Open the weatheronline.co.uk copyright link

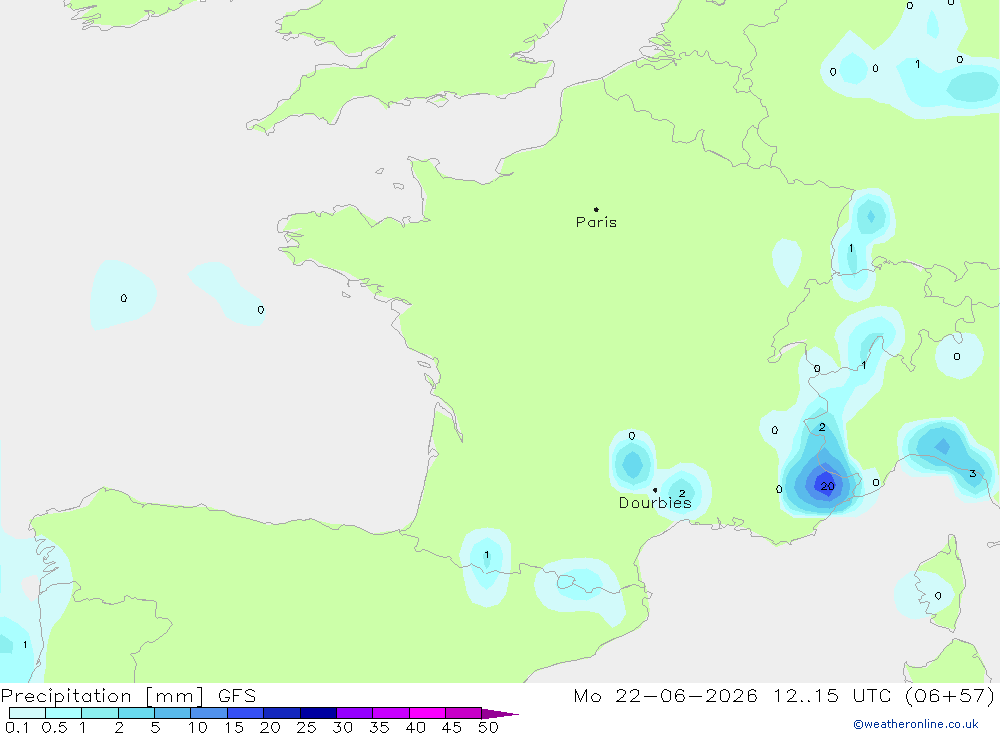point(916,724)
